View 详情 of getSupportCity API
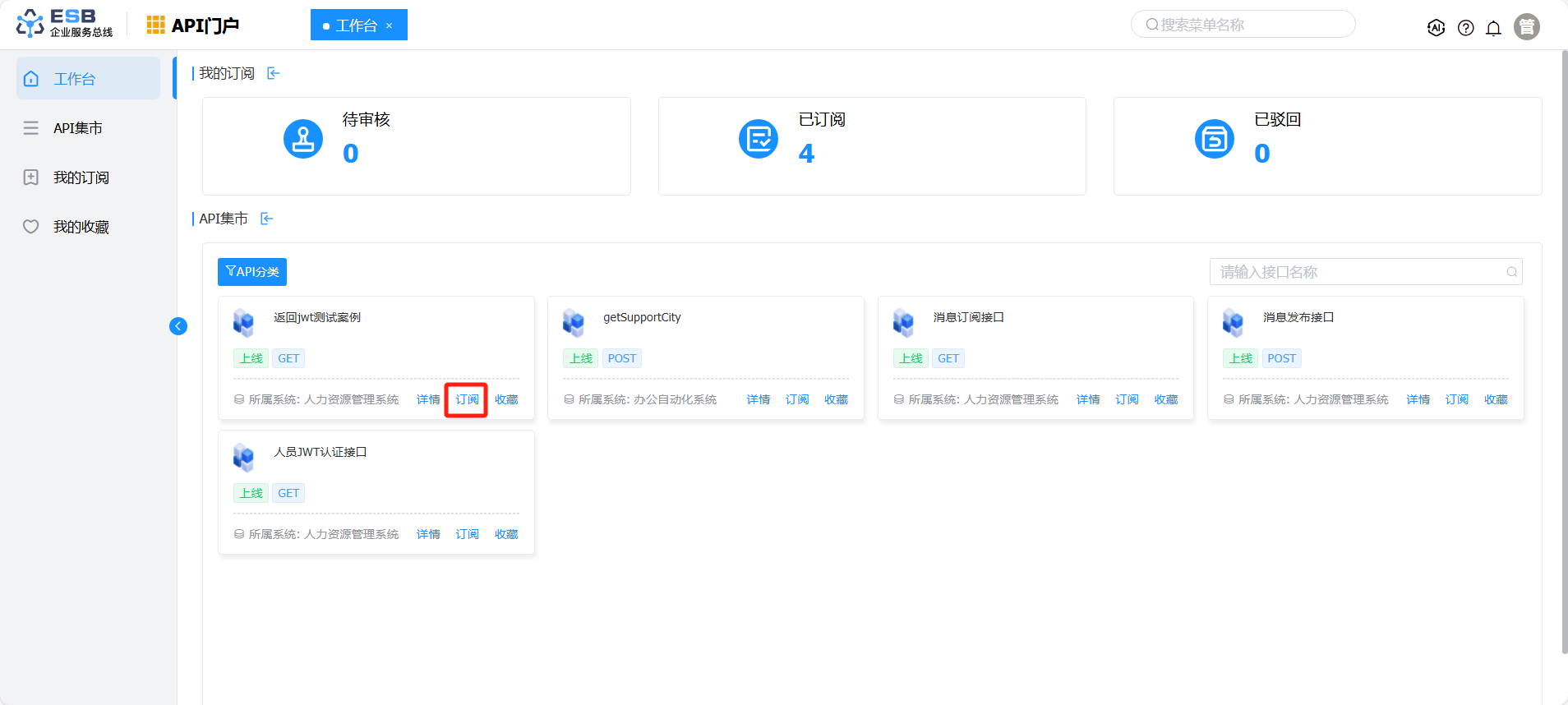 coord(758,400)
